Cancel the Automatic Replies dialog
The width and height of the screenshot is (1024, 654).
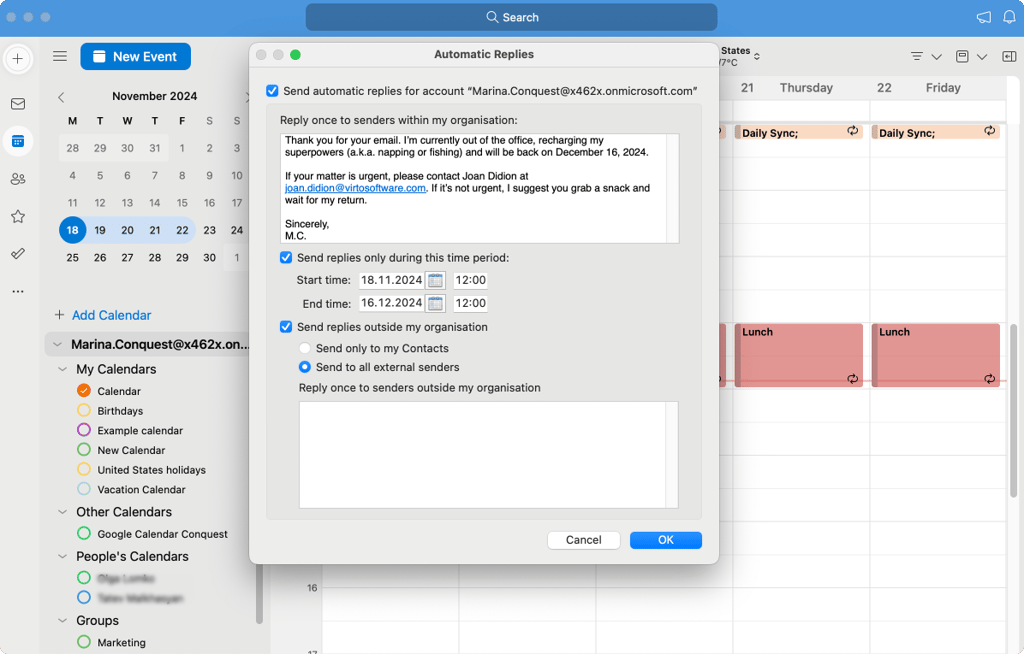point(583,540)
